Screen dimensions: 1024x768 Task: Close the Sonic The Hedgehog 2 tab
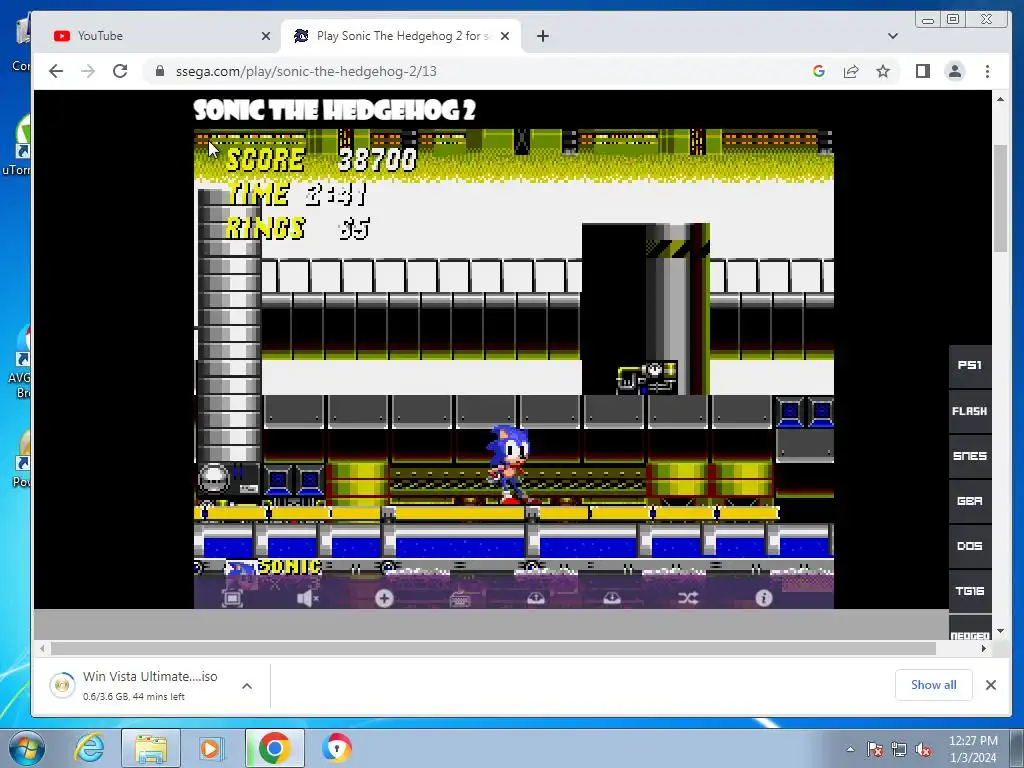[505, 36]
